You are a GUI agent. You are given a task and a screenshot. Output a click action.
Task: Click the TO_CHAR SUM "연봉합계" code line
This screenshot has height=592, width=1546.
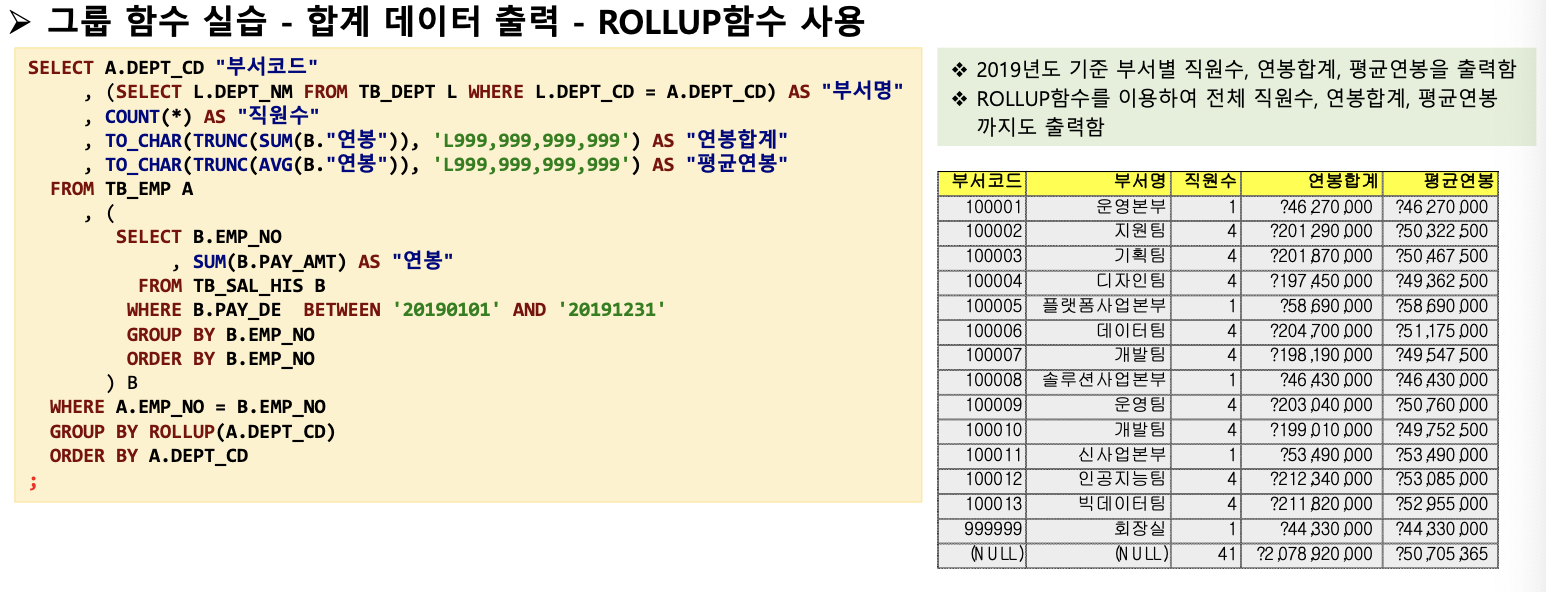click(437, 140)
